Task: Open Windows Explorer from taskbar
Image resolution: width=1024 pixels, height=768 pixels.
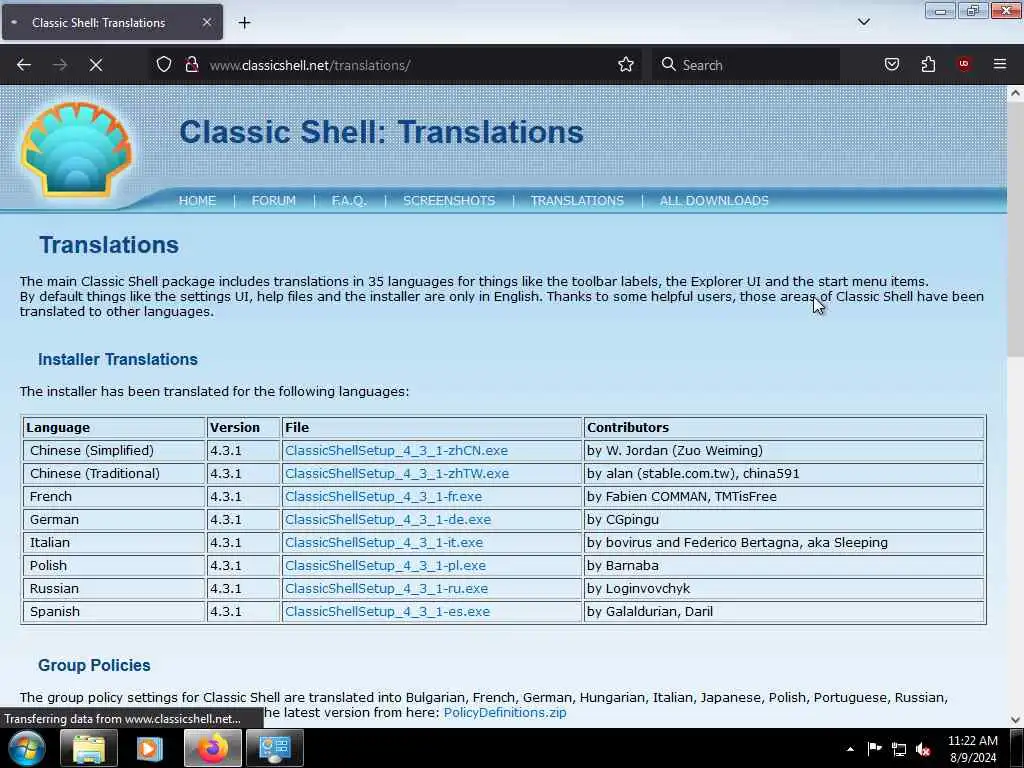Action: tap(89, 748)
